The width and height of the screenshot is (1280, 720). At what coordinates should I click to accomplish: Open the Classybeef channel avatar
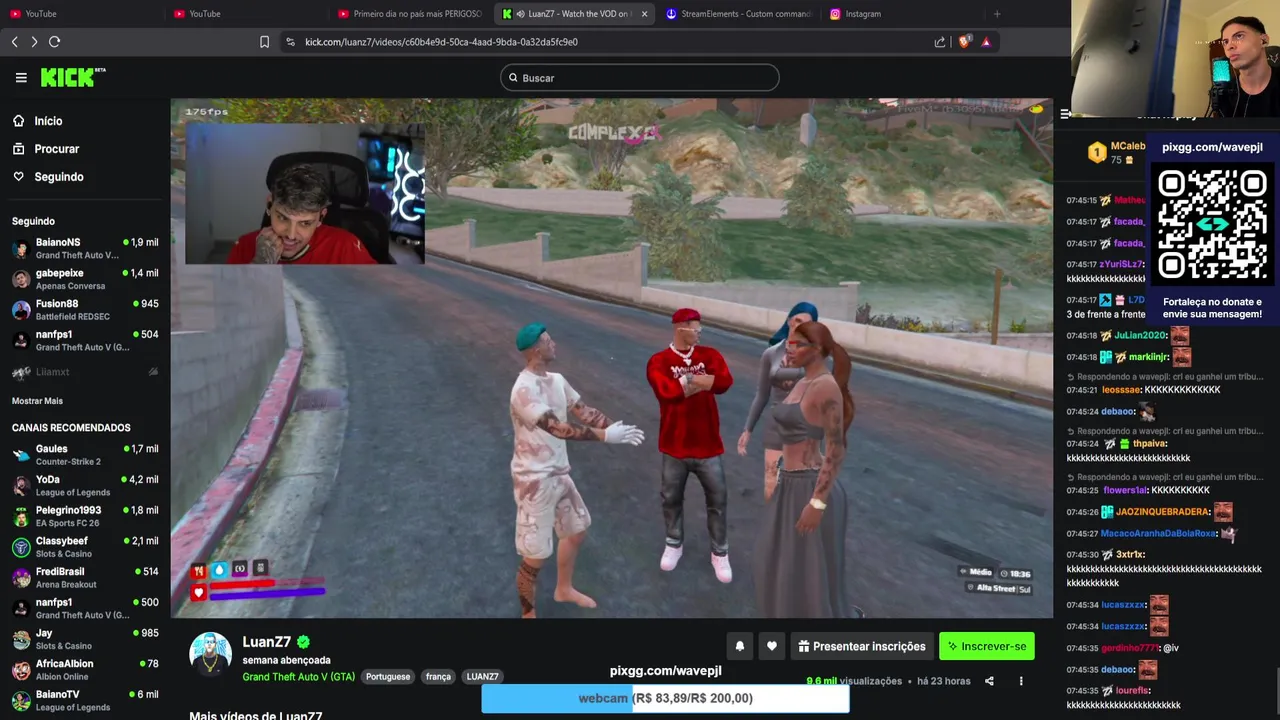[x=21, y=547]
